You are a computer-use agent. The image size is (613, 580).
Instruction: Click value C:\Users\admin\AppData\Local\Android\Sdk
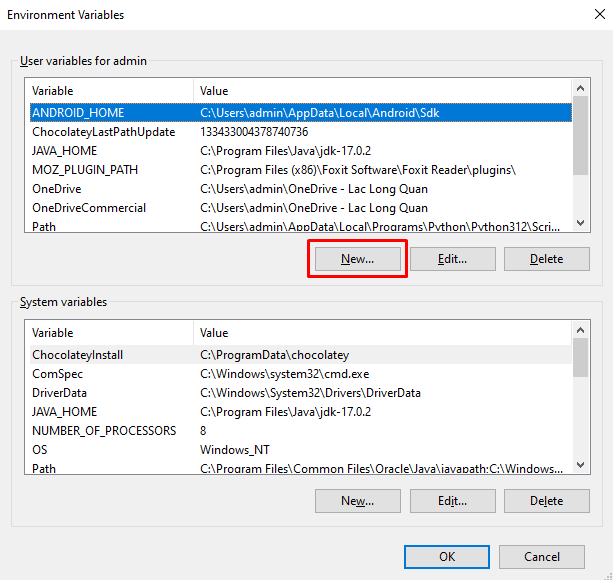point(319,113)
